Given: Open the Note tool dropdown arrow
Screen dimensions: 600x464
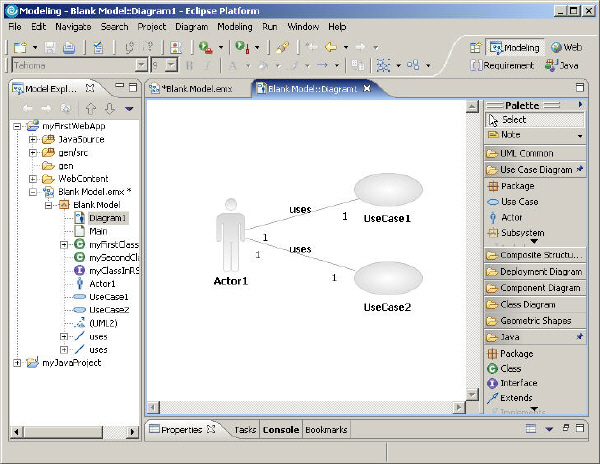Looking at the screenshot, I should [580, 135].
